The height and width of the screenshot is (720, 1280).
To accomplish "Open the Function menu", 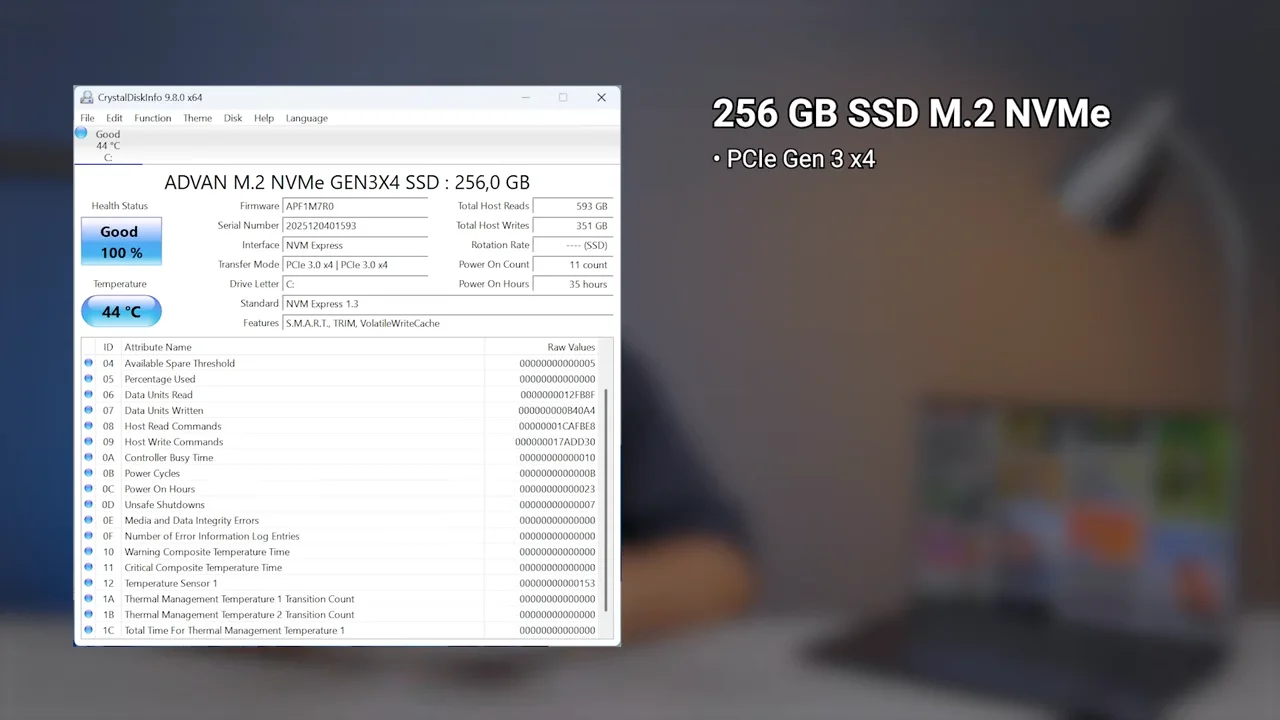I will click(153, 118).
